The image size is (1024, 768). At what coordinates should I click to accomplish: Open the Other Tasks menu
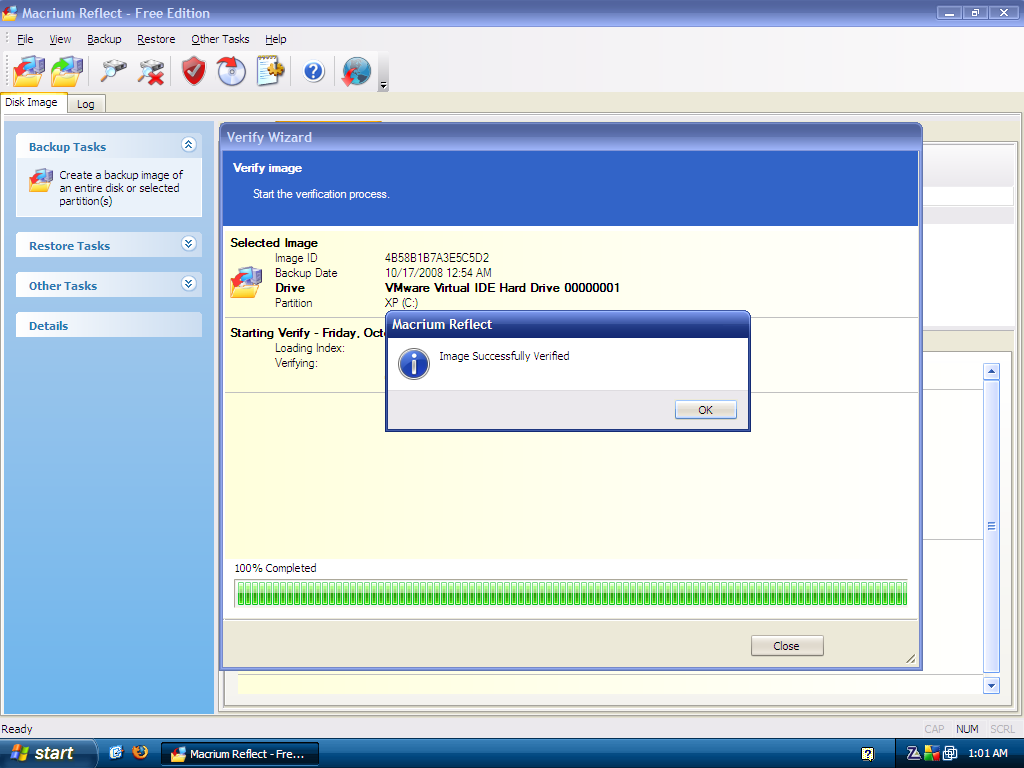point(220,39)
